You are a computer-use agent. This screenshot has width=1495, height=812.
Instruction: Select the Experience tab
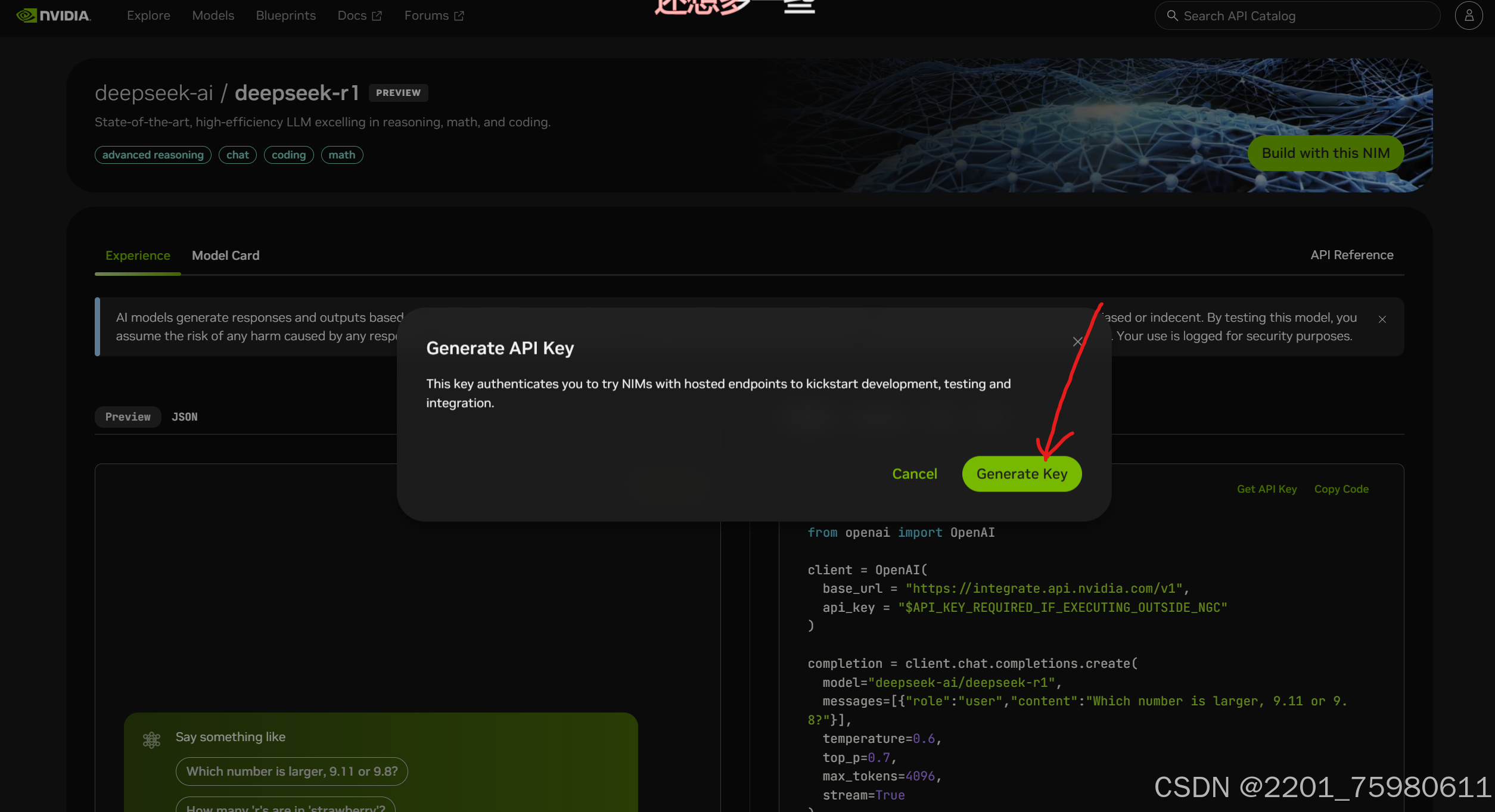(138, 256)
